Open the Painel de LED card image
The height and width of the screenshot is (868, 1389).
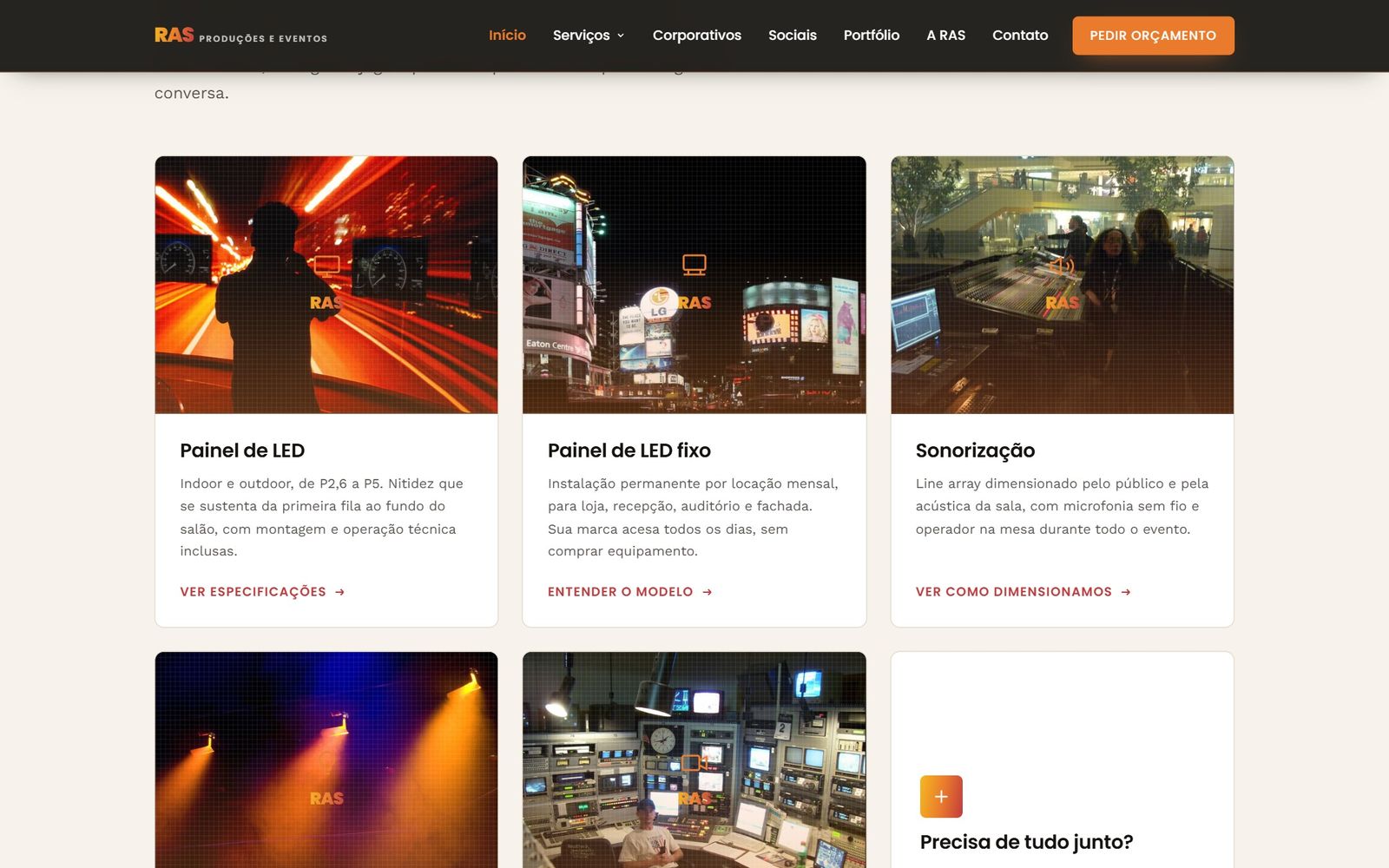point(326,285)
